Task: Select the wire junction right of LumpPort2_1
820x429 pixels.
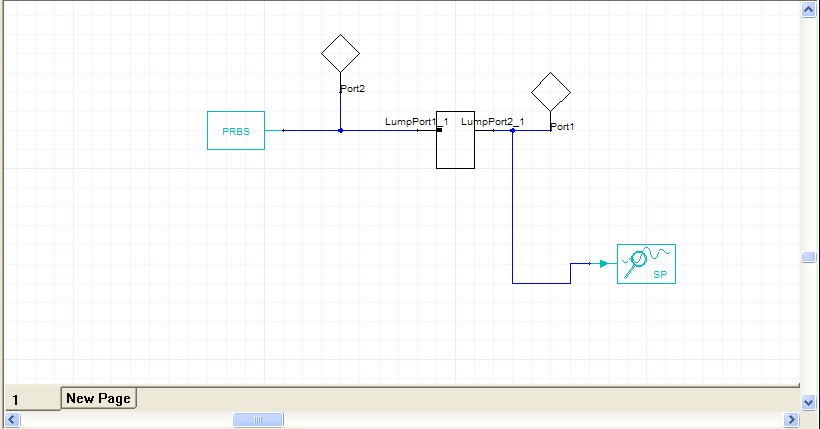Action: coord(512,130)
